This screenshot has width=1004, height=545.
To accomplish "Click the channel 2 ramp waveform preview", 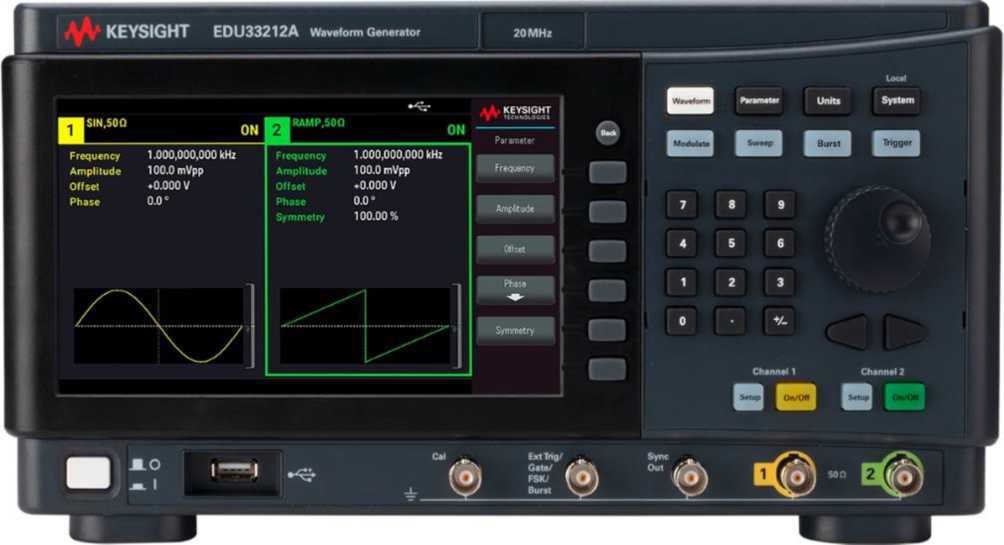I will pyautogui.click(x=366, y=327).
